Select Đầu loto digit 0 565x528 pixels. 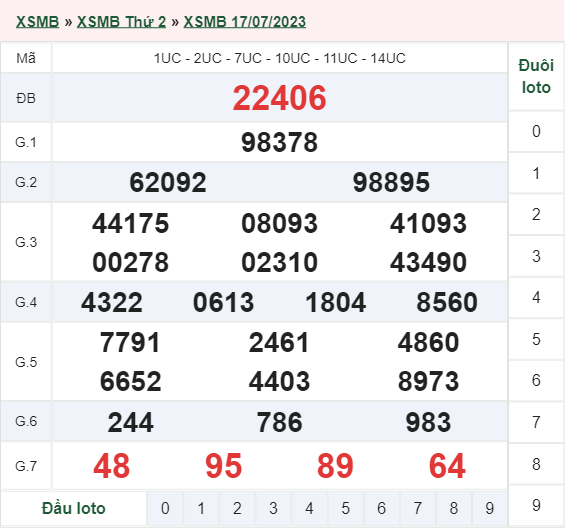pos(165,508)
